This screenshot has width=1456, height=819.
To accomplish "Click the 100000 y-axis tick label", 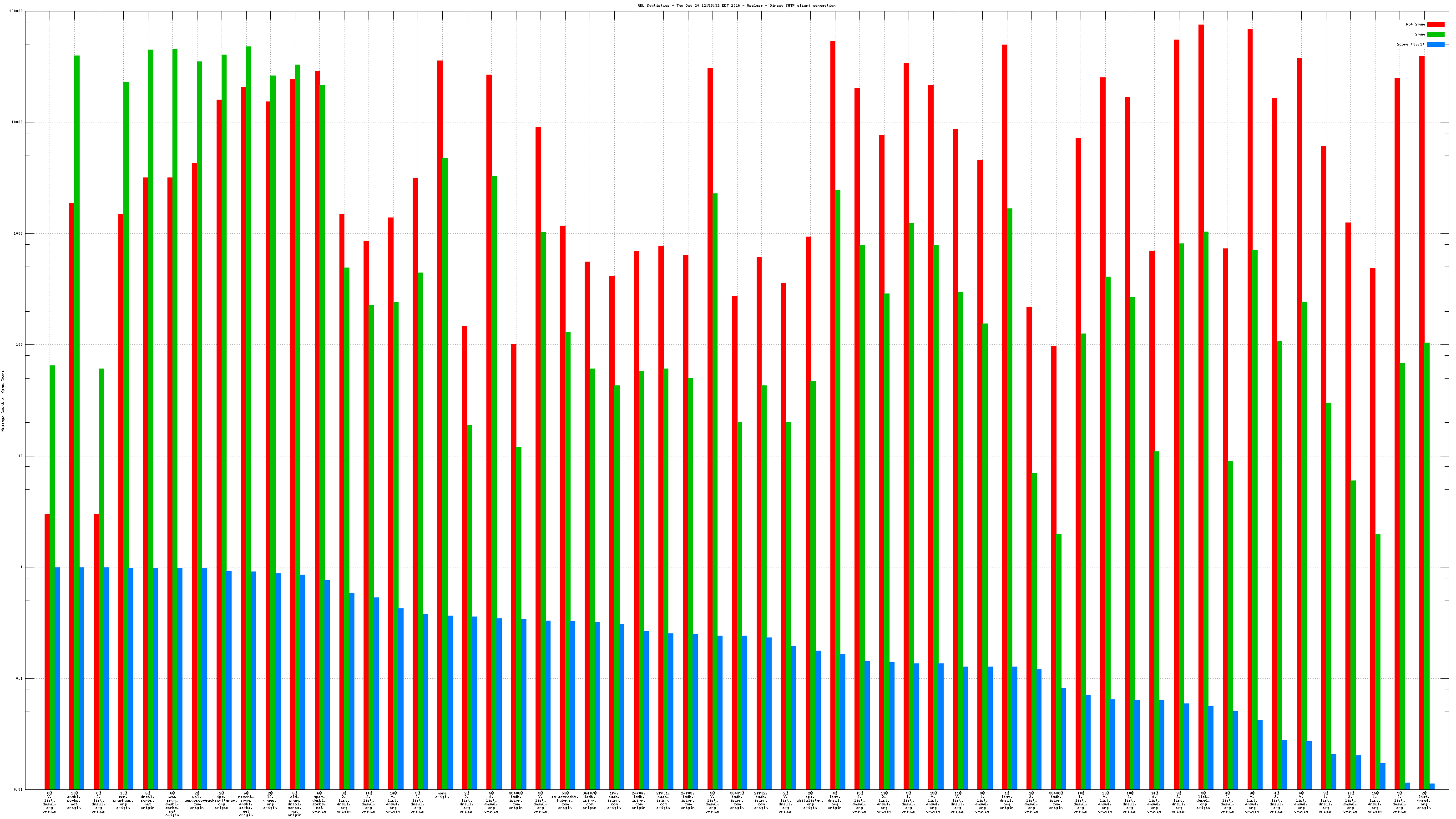I will coord(16,11).
